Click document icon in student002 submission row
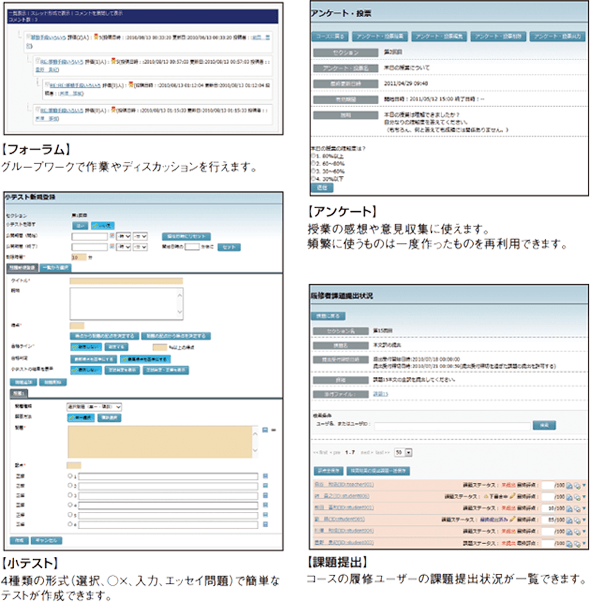The height and width of the screenshot is (602, 590). (569, 543)
